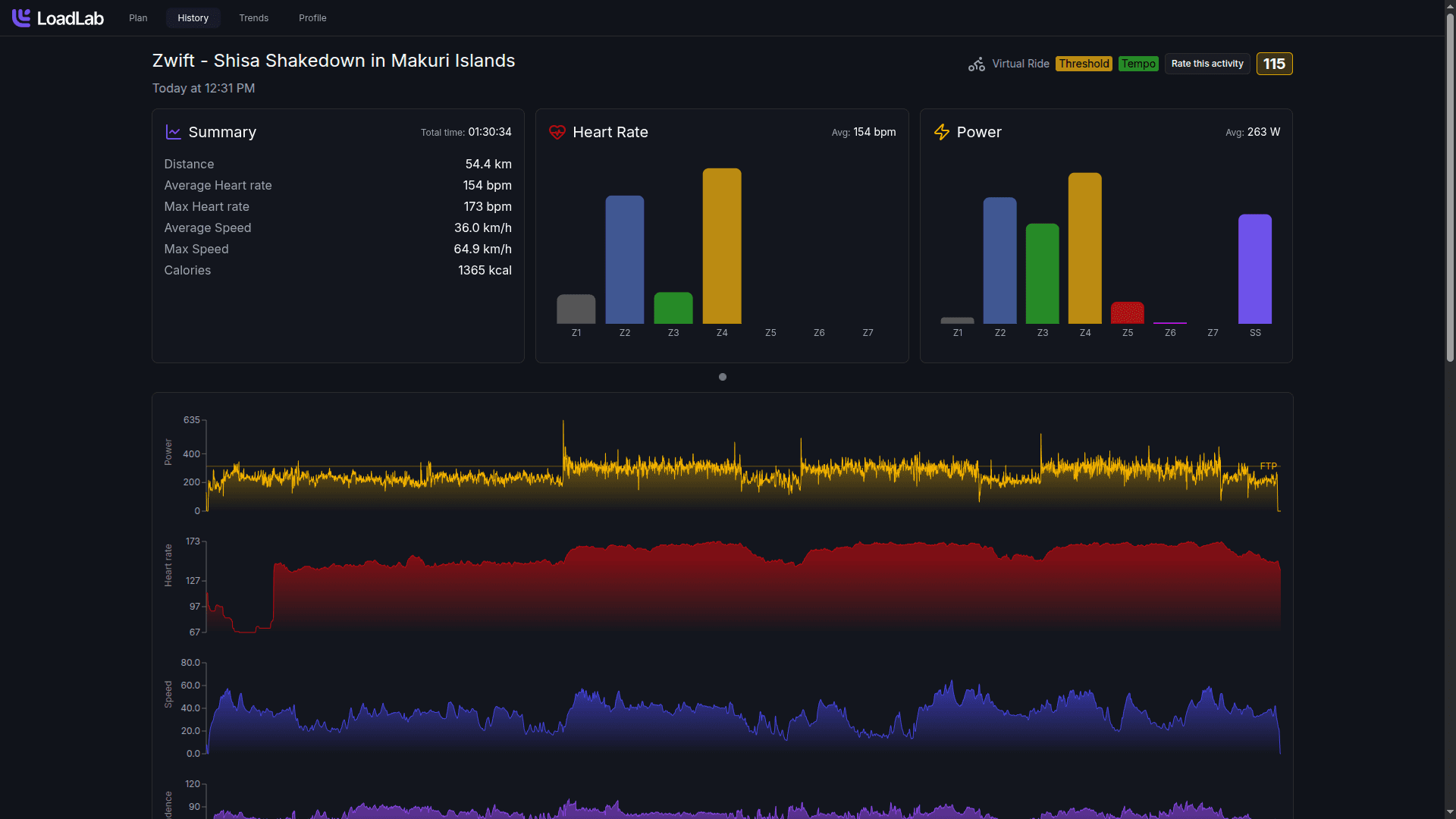The image size is (1456, 819).
Task: Click the Z4 bar in the Heart Rate zones
Action: coord(722,246)
